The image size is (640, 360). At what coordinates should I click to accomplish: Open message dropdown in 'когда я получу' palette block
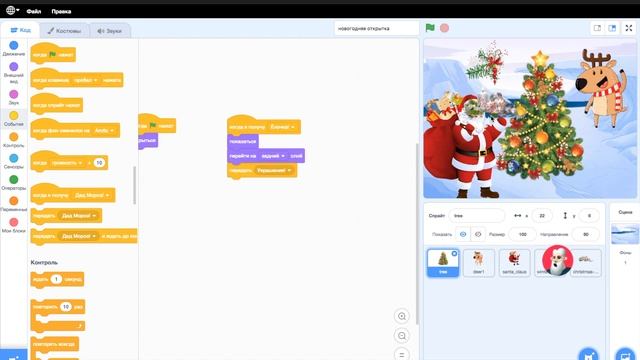(x=92, y=196)
